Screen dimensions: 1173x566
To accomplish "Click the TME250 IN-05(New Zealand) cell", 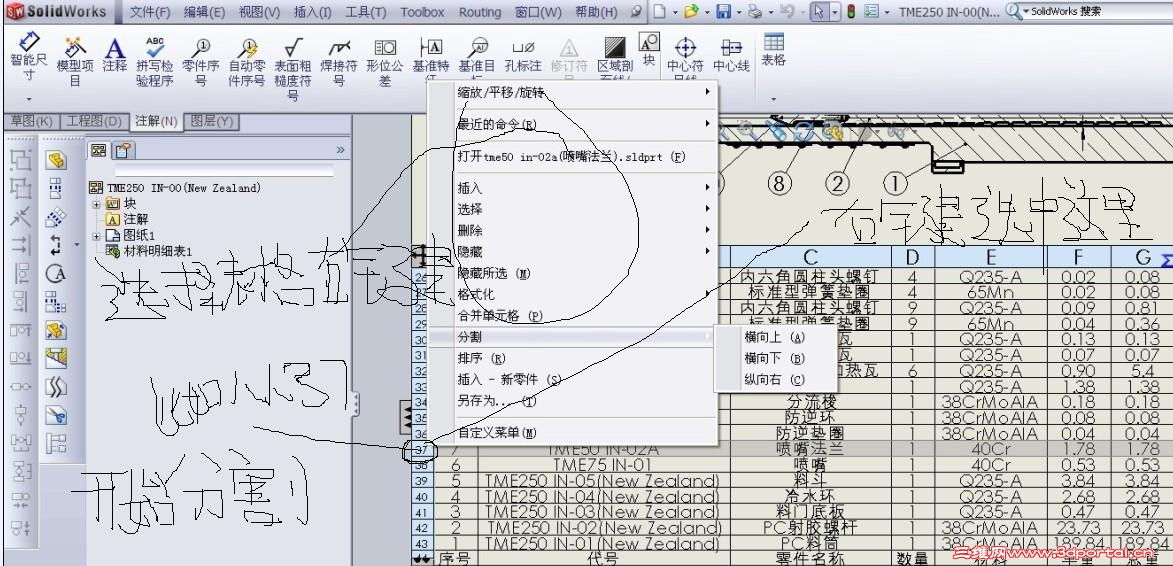I will (602, 480).
